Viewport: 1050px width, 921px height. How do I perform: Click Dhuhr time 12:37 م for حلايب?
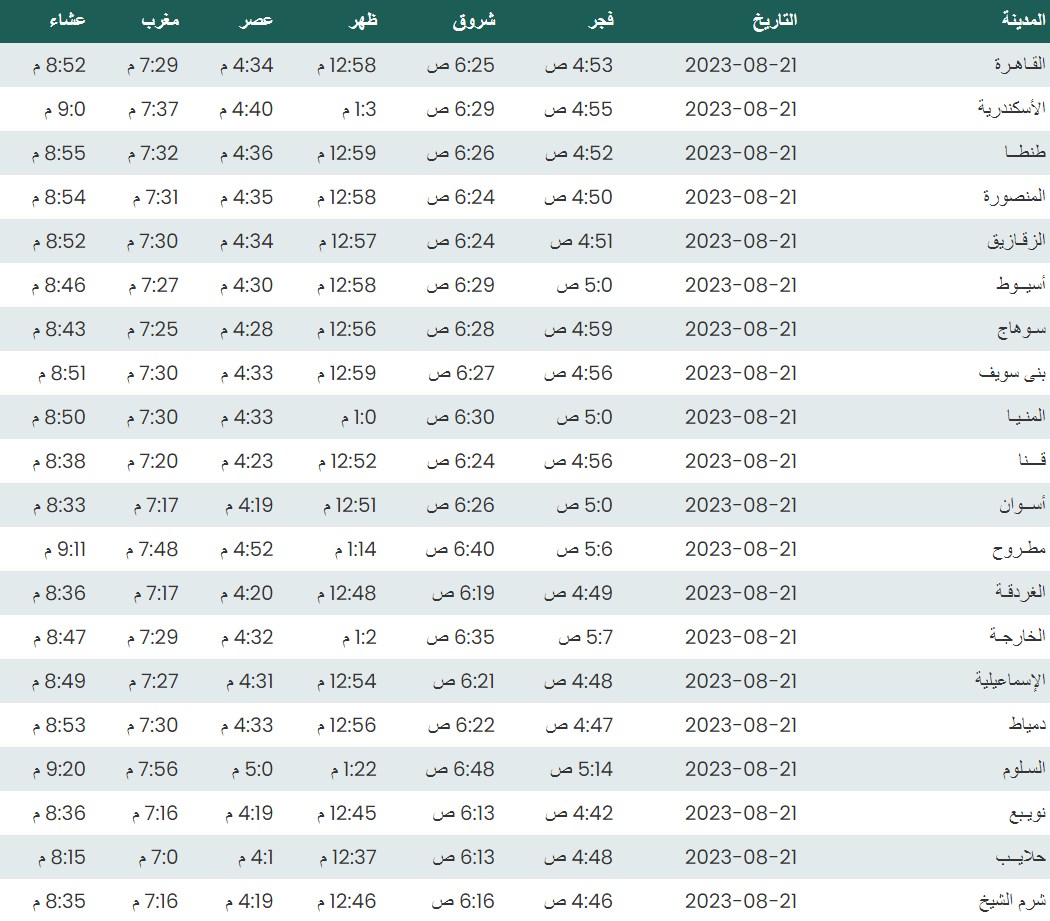[x=348, y=857]
